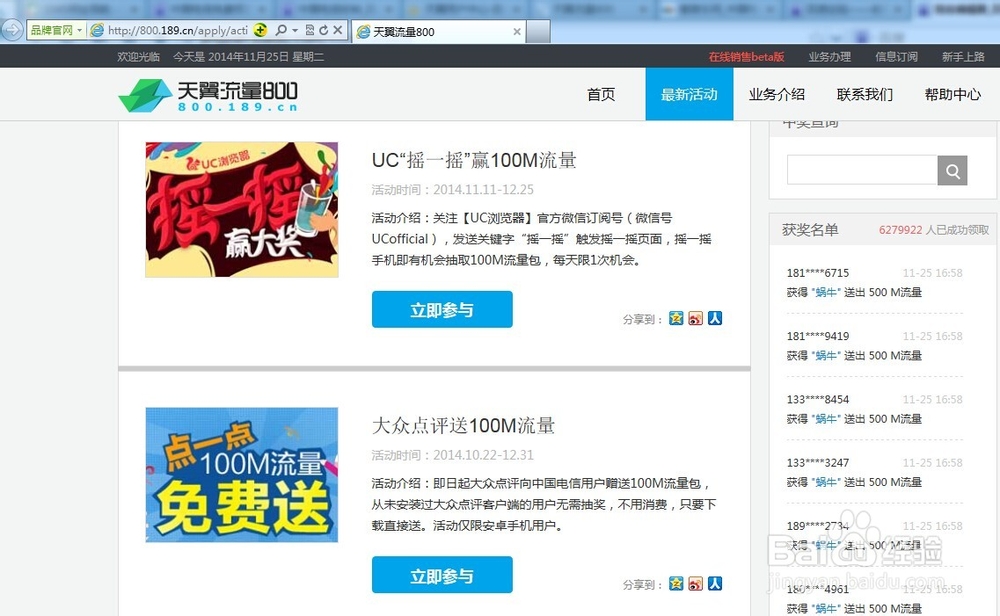Switch to the 帮助中心 menu item
This screenshot has height=616, width=1000.
(x=952, y=94)
